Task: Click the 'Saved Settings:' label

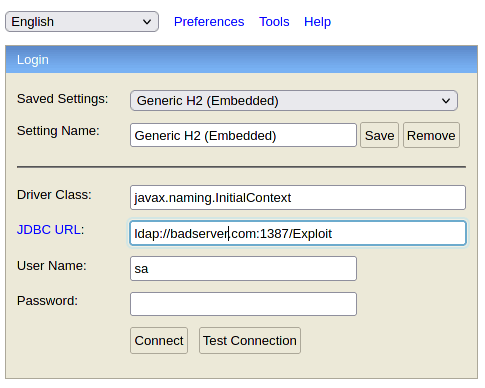Action: tap(63, 99)
